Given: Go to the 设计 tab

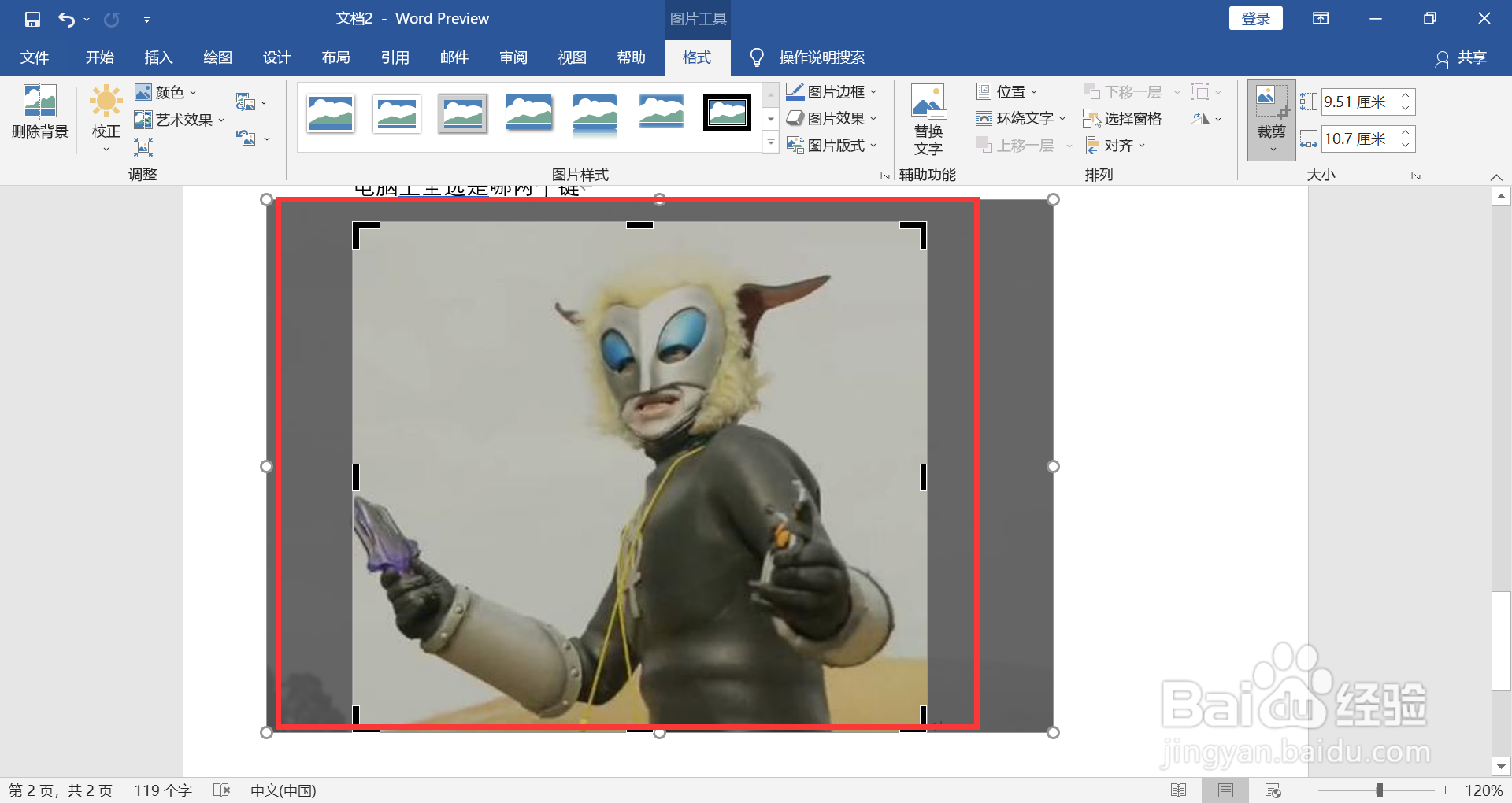Looking at the screenshot, I should click(x=276, y=57).
